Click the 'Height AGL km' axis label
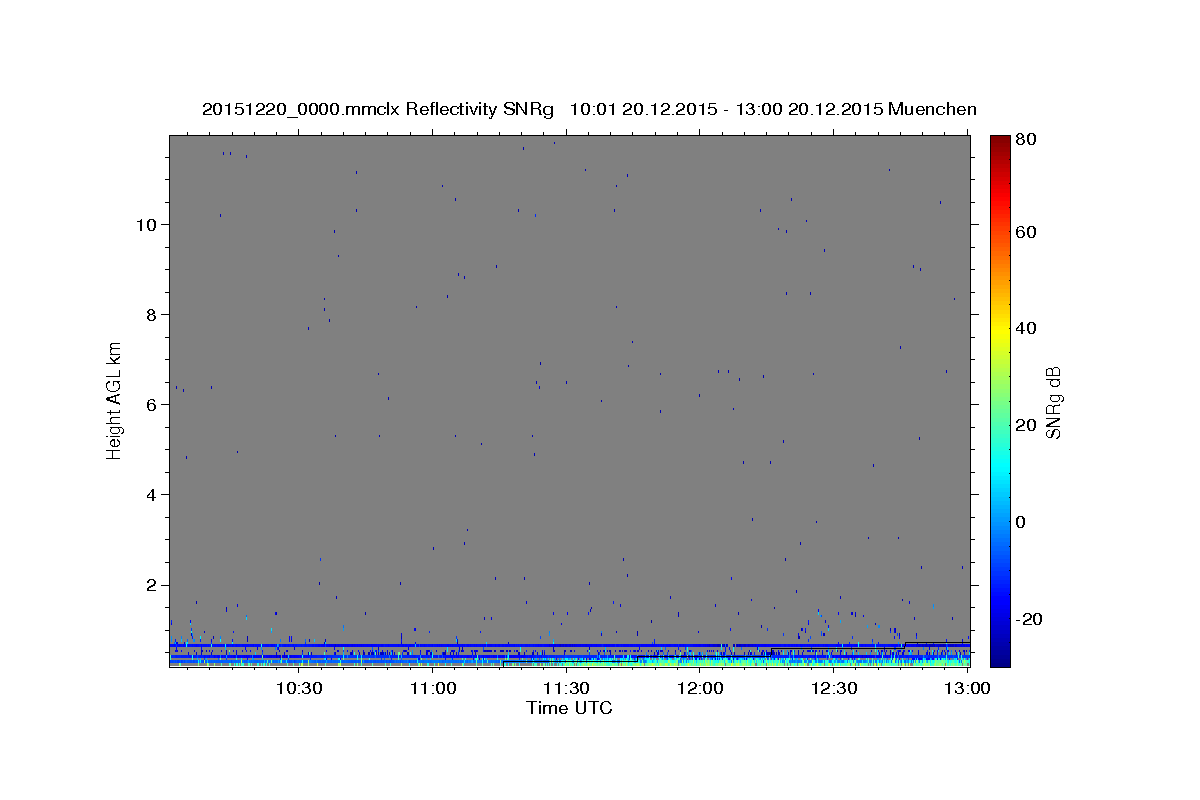1200x800 pixels. [115, 399]
